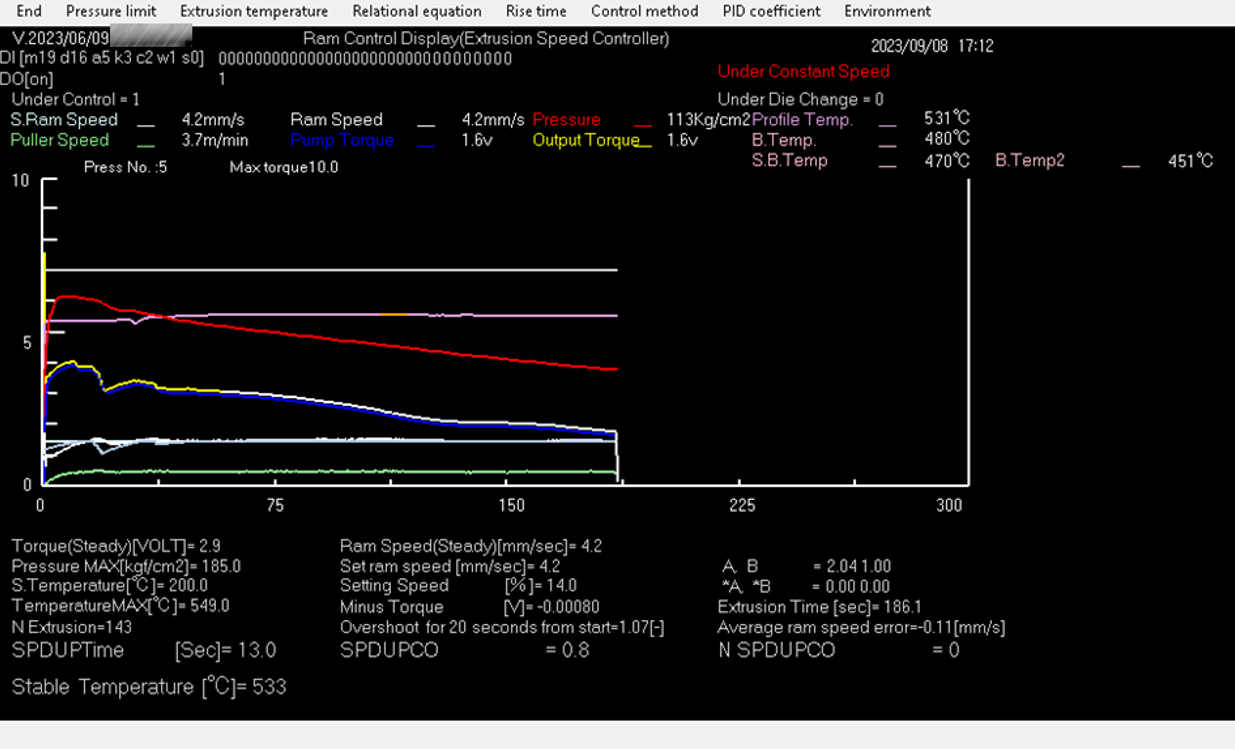Open the Extrusion temperature menu
Viewport: 1235px width, 749px height.
pos(254,11)
